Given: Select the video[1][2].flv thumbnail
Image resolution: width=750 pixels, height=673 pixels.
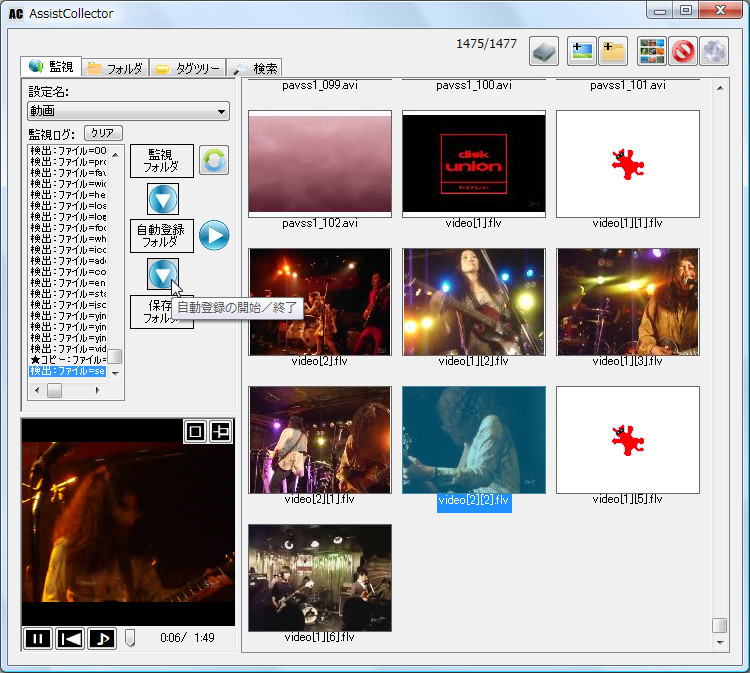Looking at the screenshot, I should click(x=474, y=302).
